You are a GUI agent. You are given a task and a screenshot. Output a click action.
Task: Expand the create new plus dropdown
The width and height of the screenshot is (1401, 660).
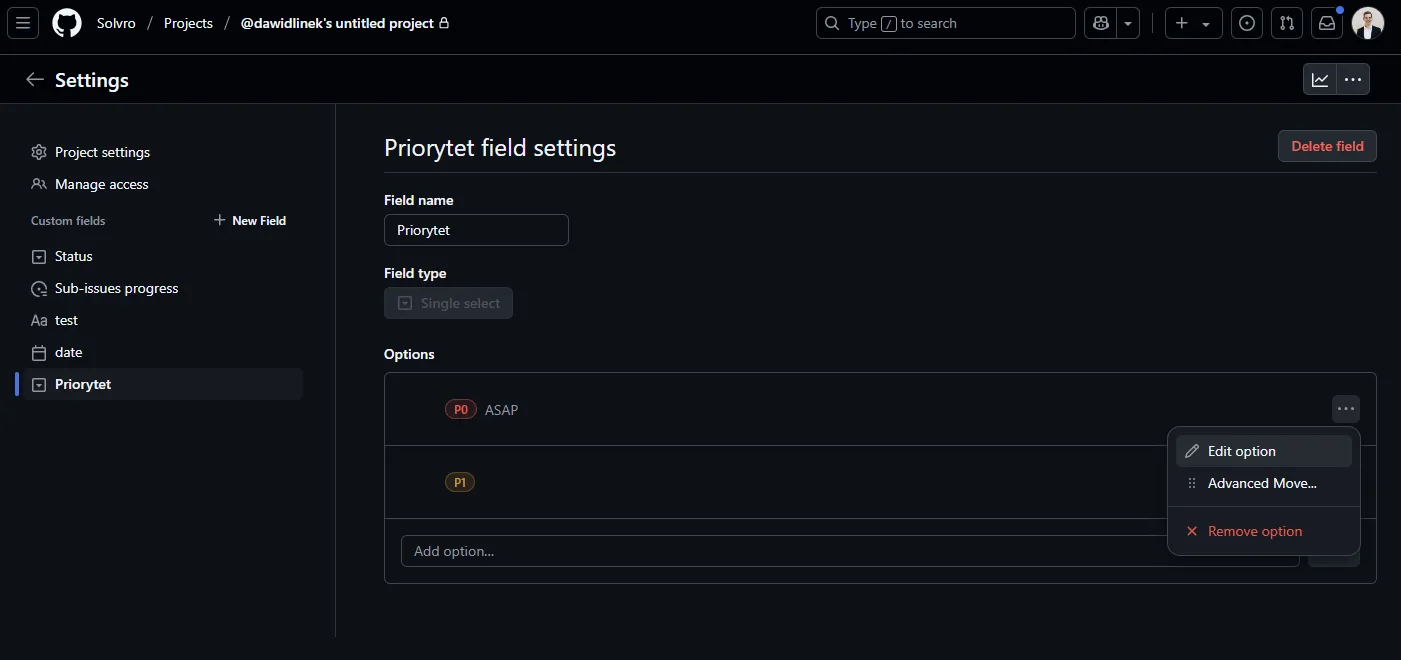1194,23
